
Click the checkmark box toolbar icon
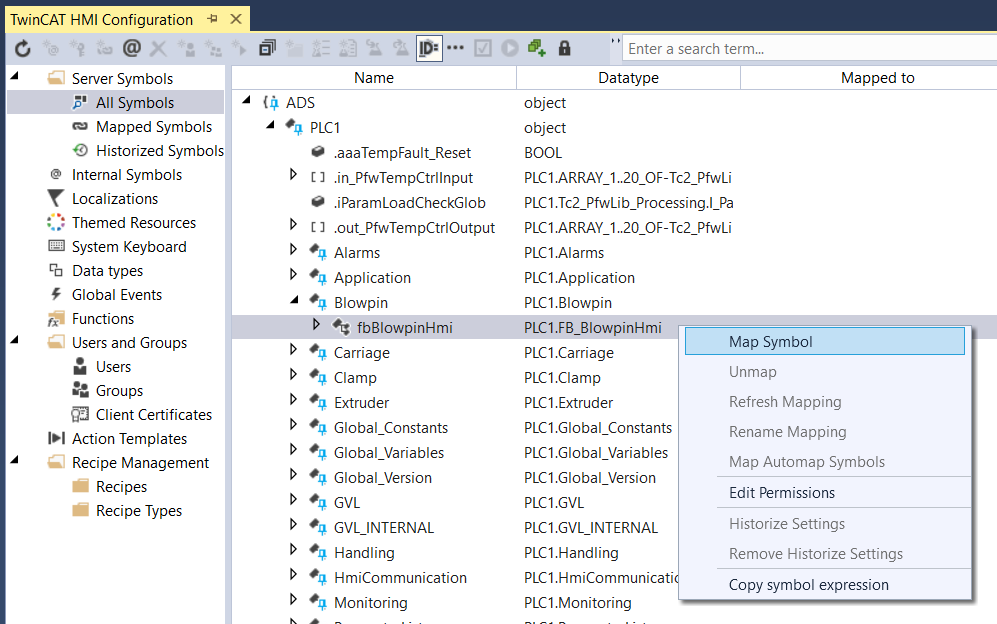click(x=483, y=48)
